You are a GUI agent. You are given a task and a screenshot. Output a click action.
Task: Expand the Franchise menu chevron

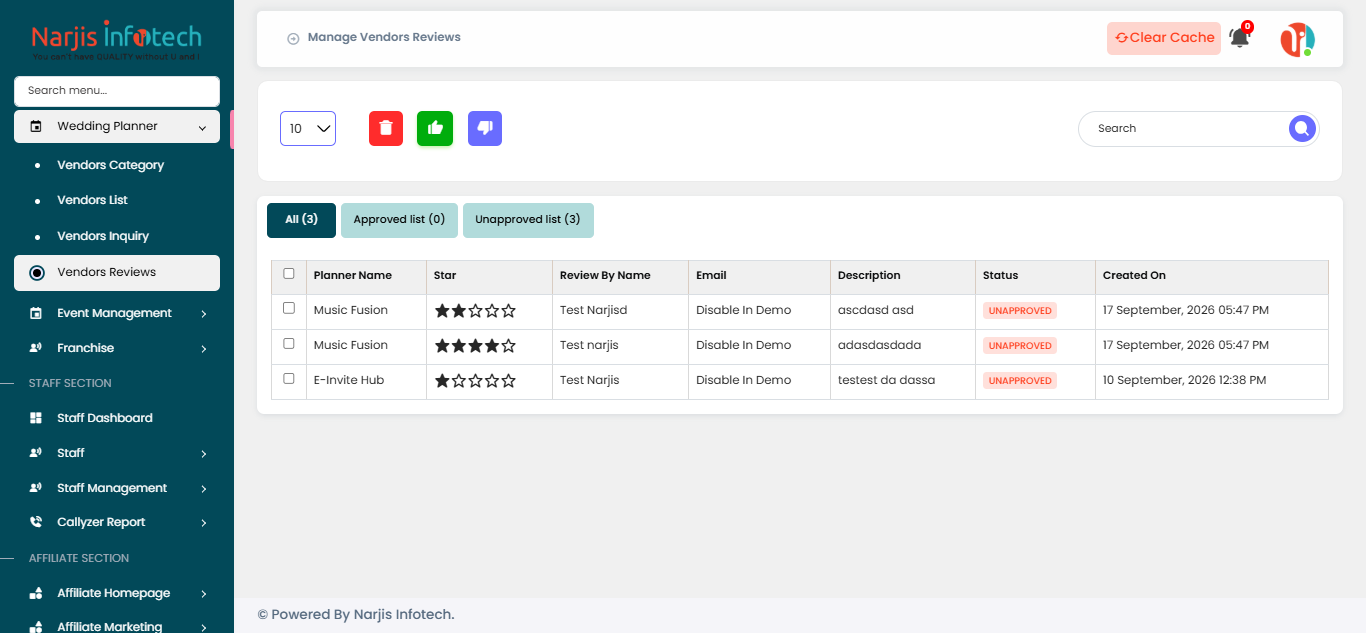pos(203,349)
